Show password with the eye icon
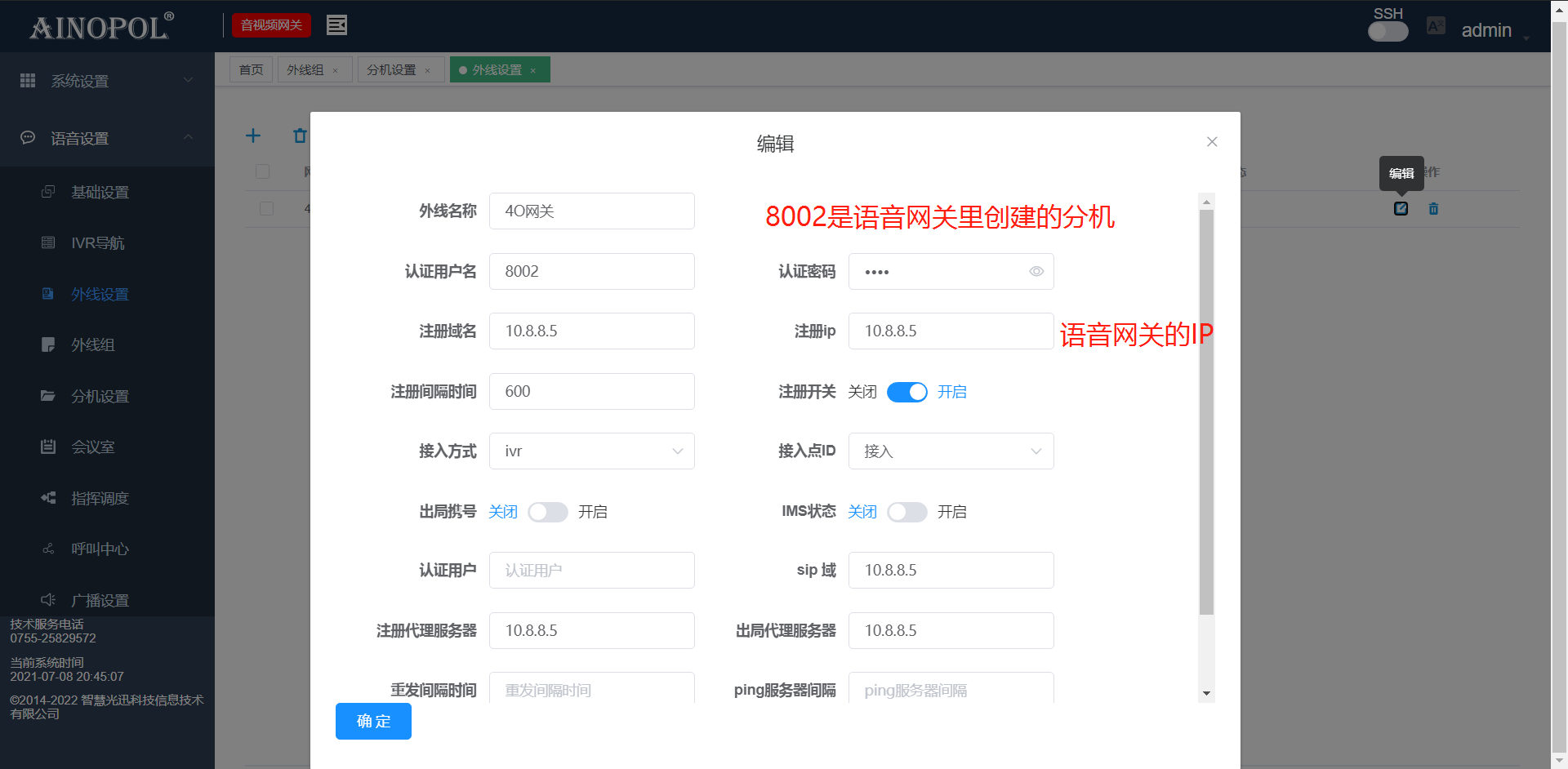Image resolution: width=1568 pixels, height=769 pixels. pos(1036,272)
